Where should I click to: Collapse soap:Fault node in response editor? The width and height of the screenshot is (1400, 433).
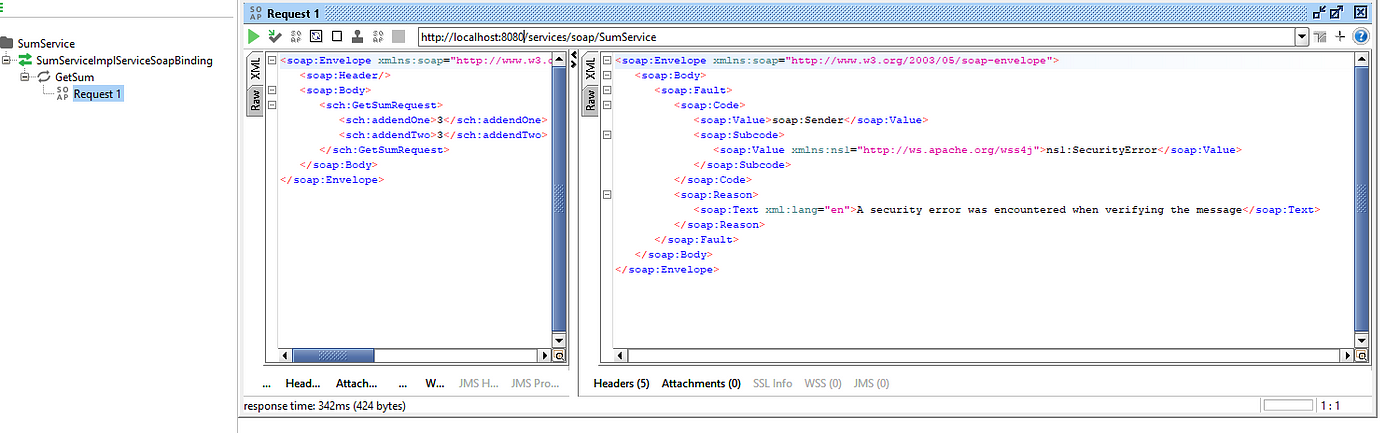click(607, 90)
